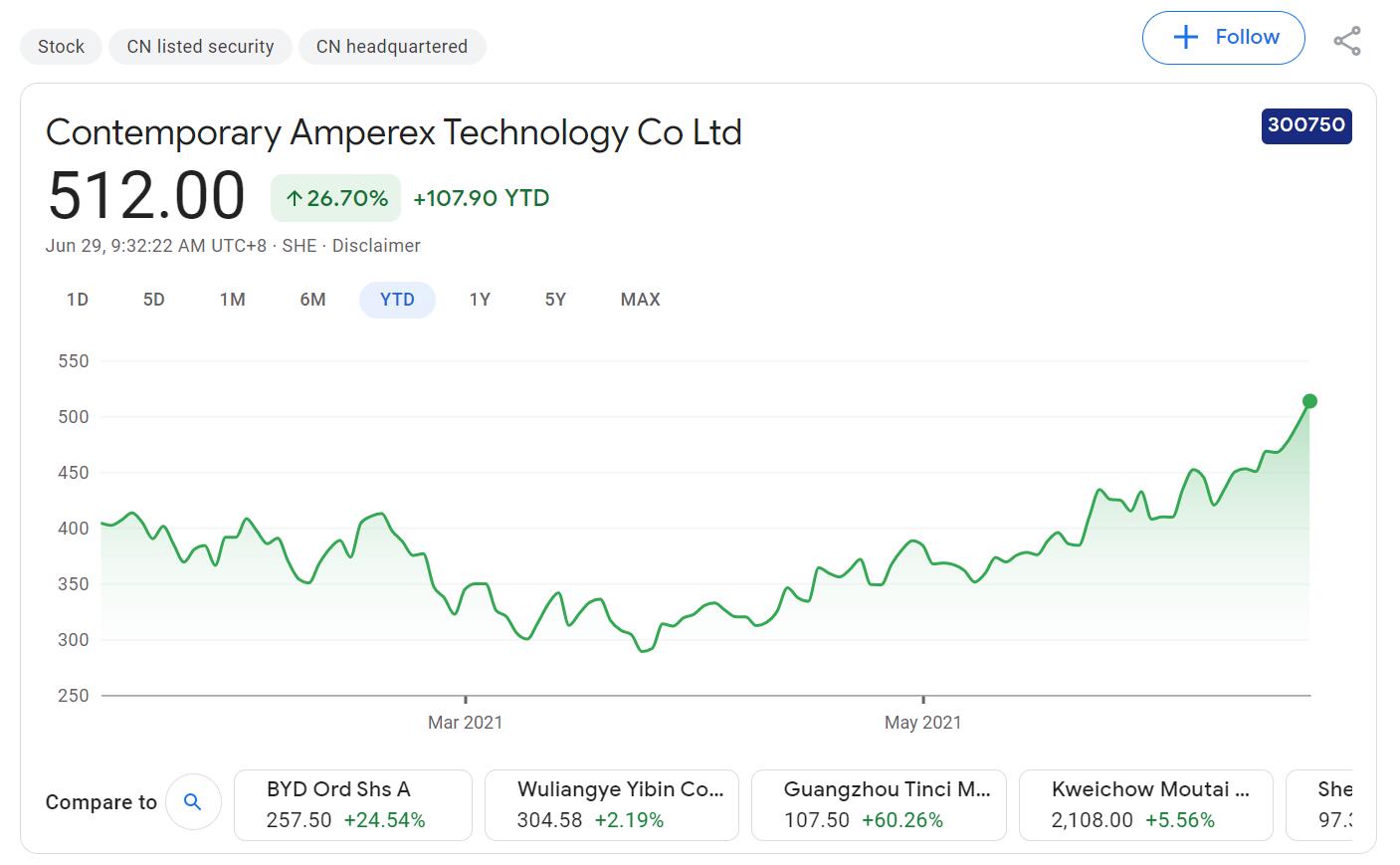Show the 1Y chart view
Viewport: 1400px width, 865px height.
tap(480, 300)
